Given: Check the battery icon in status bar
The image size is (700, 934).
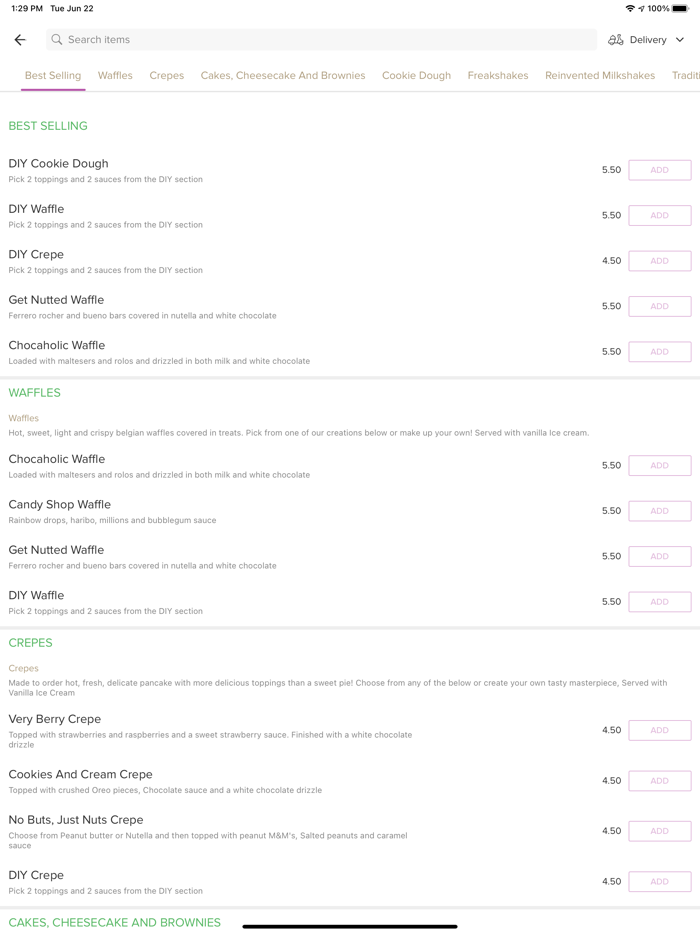Looking at the screenshot, I should pos(681,8).
